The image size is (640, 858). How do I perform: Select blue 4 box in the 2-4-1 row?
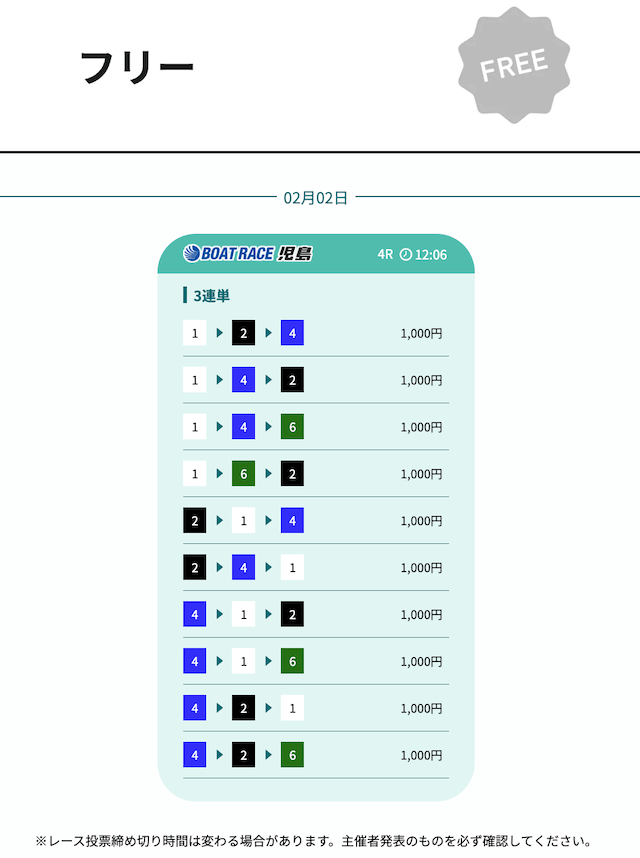click(x=243, y=568)
